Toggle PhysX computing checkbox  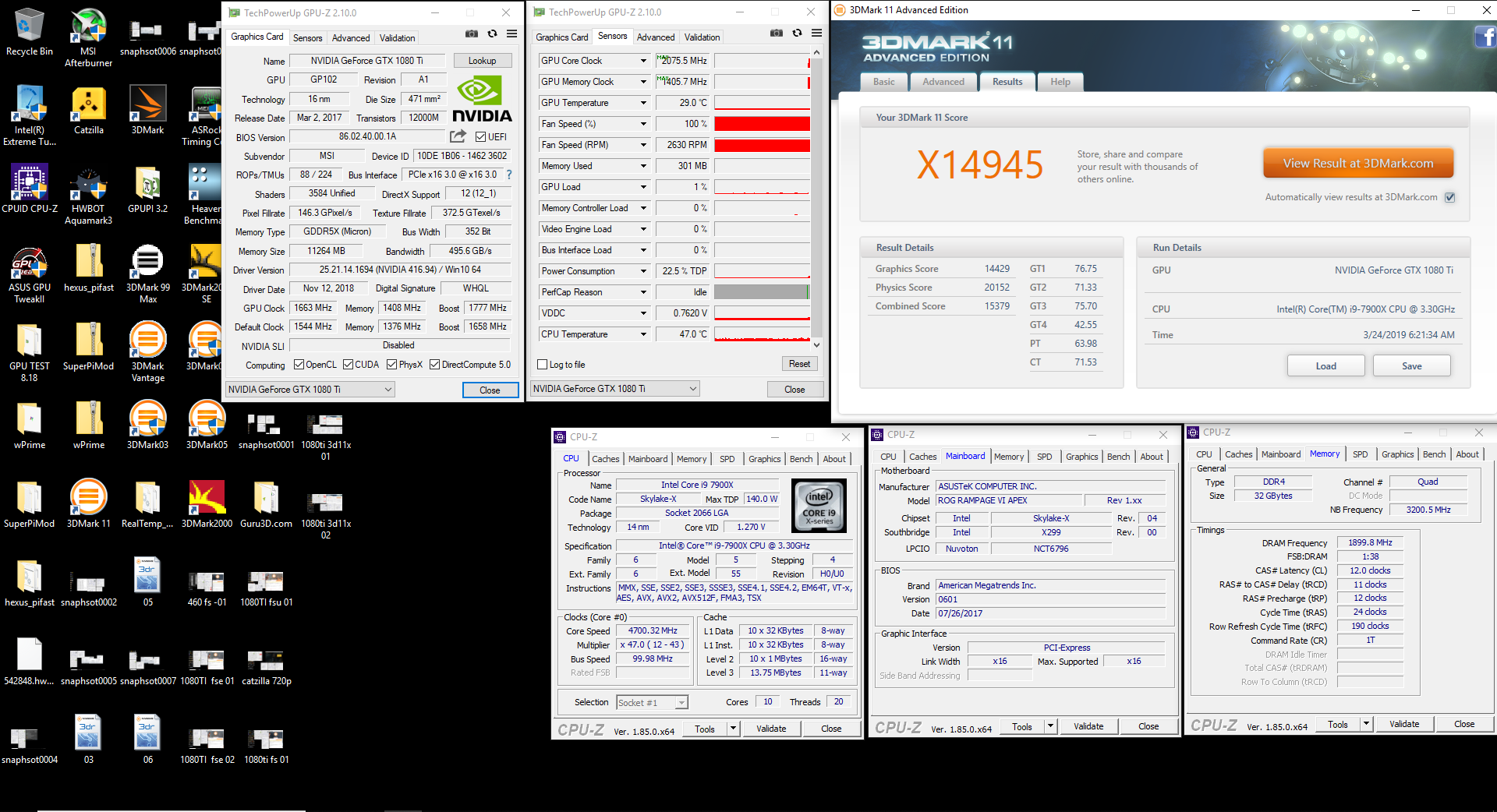tap(391, 365)
